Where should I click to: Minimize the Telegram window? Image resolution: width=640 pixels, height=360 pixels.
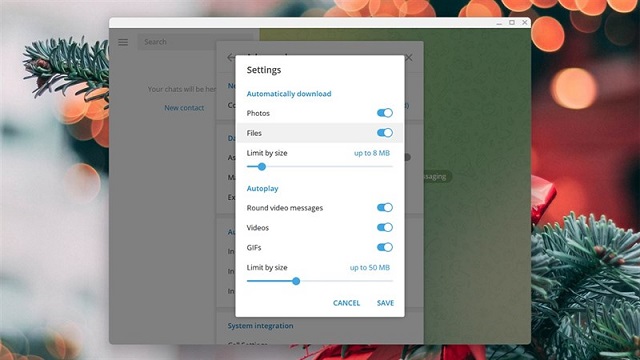click(499, 23)
